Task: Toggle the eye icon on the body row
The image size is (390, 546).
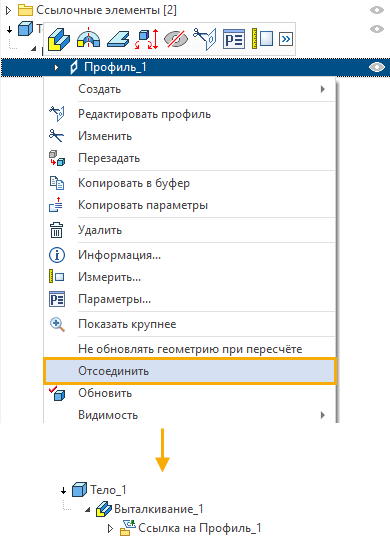Action: 377,29
